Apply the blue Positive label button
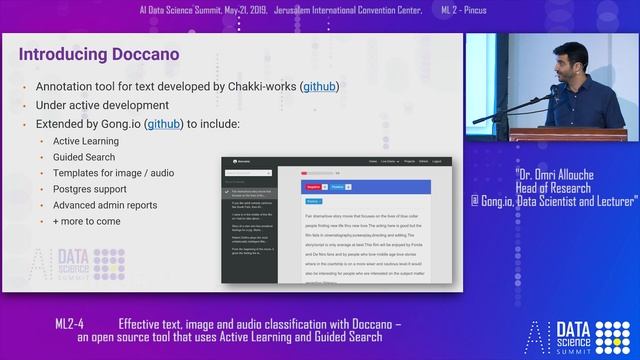The image size is (640, 360). pos(338,187)
